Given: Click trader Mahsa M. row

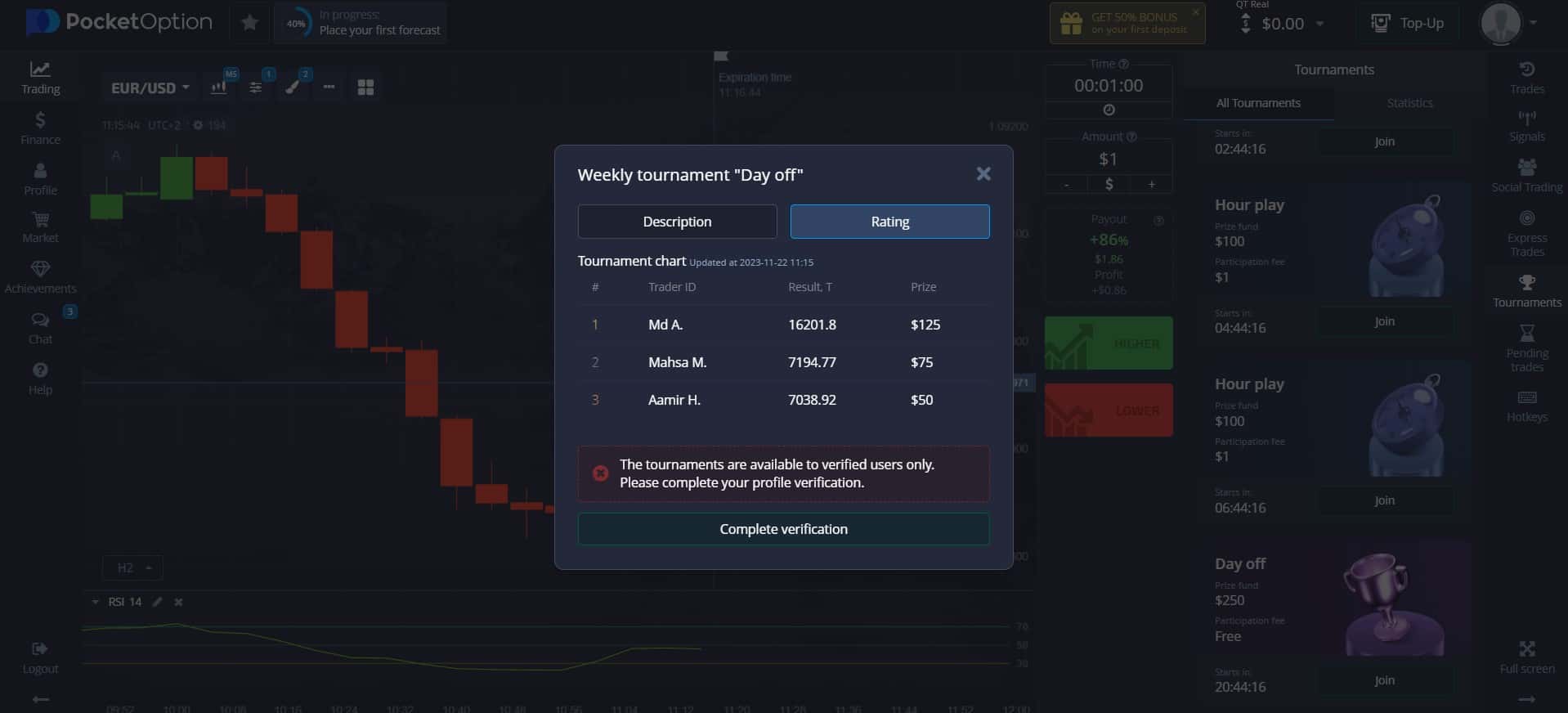Looking at the screenshot, I should click(x=783, y=362).
